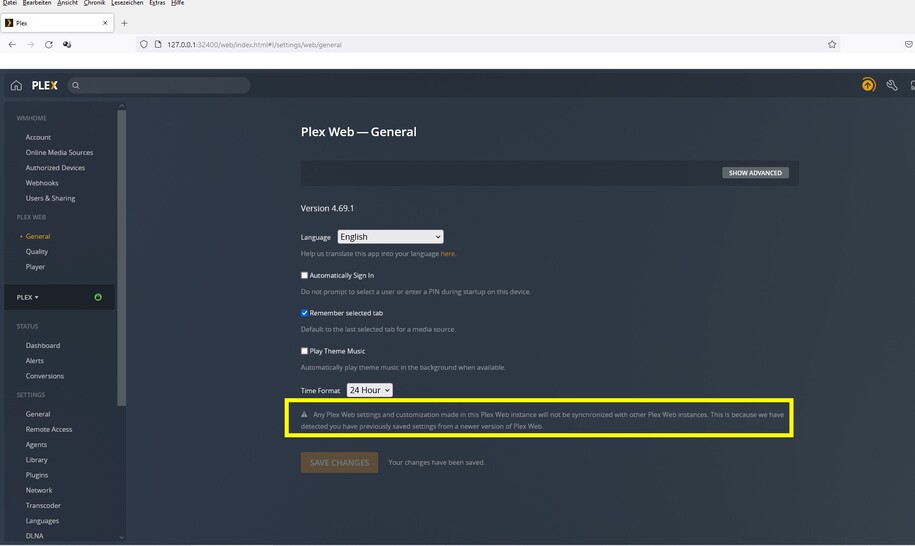Click the PLEX logo
Viewport: 915px width, 546px height.
44,86
